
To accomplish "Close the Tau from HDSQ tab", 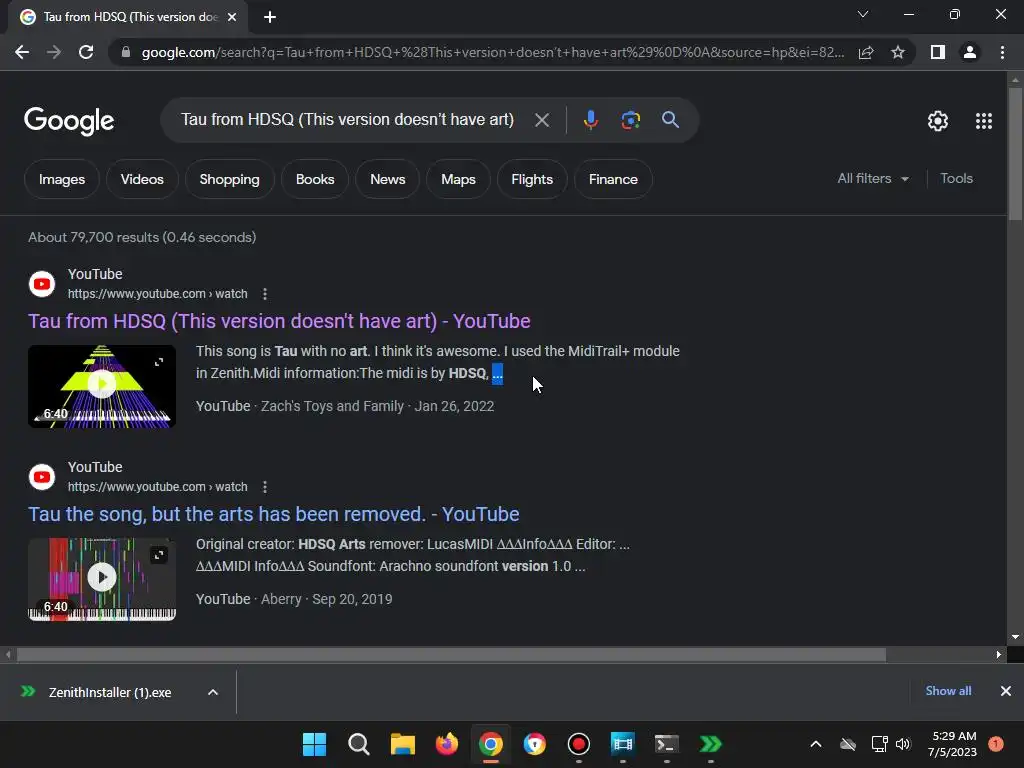I will pyautogui.click(x=232, y=17).
